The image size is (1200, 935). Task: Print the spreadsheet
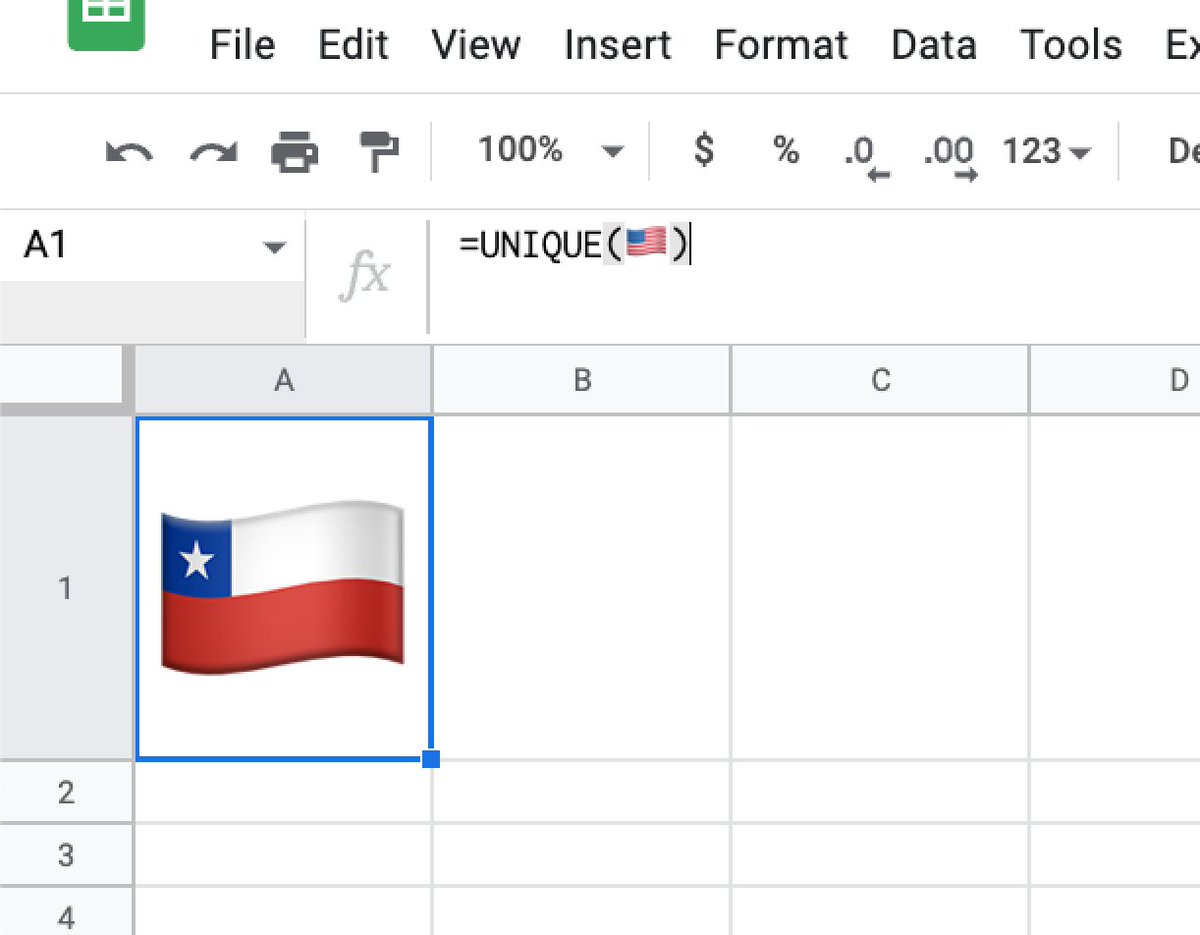pyautogui.click(x=295, y=152)
